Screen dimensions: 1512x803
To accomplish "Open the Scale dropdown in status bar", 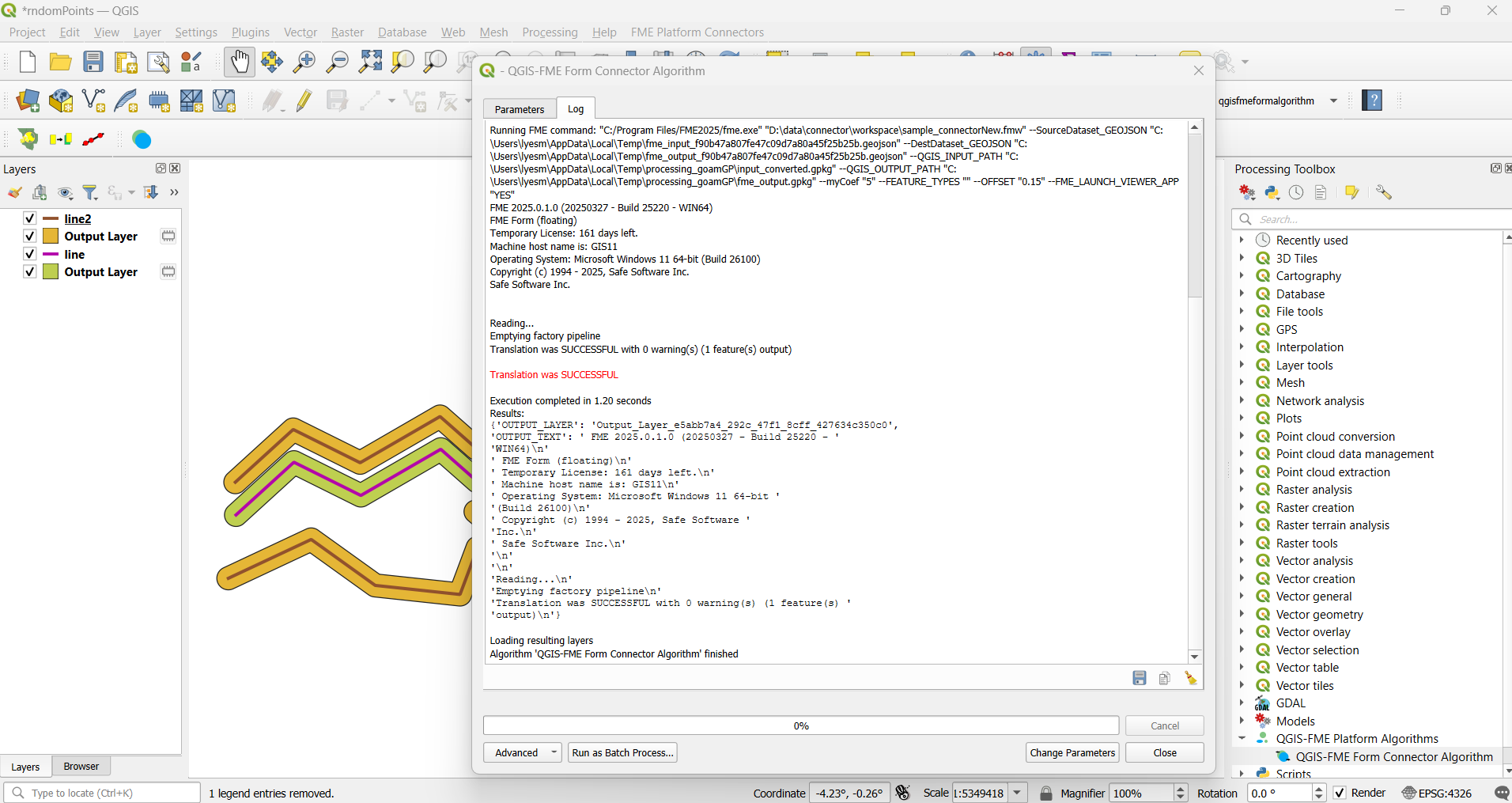I will click(x=1018, y=793).
